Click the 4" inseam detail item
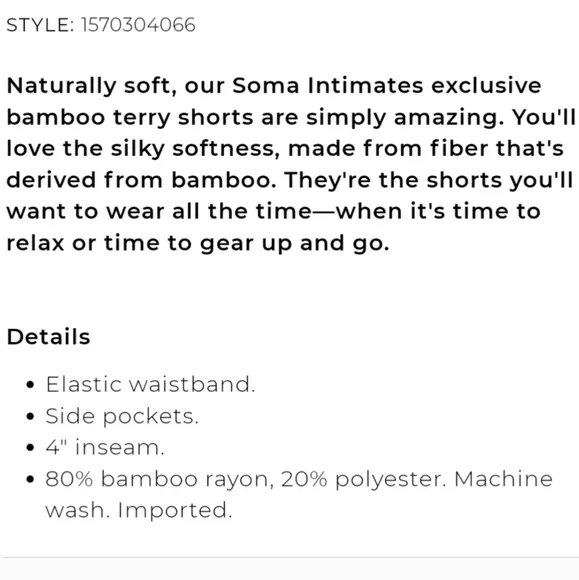Viewport: 579px width, 580px height. point(105,447)
